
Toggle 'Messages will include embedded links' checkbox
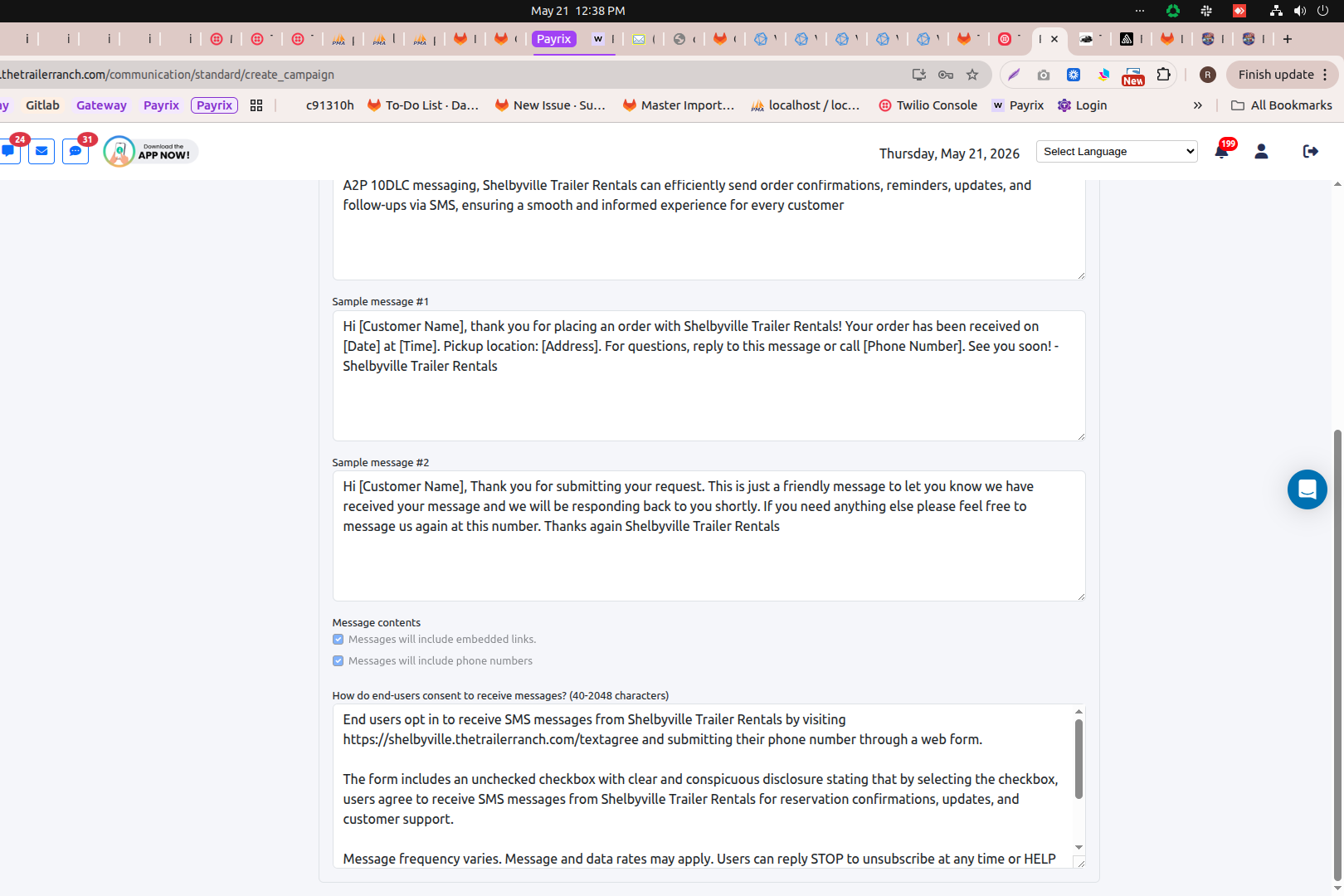[338, 640]
